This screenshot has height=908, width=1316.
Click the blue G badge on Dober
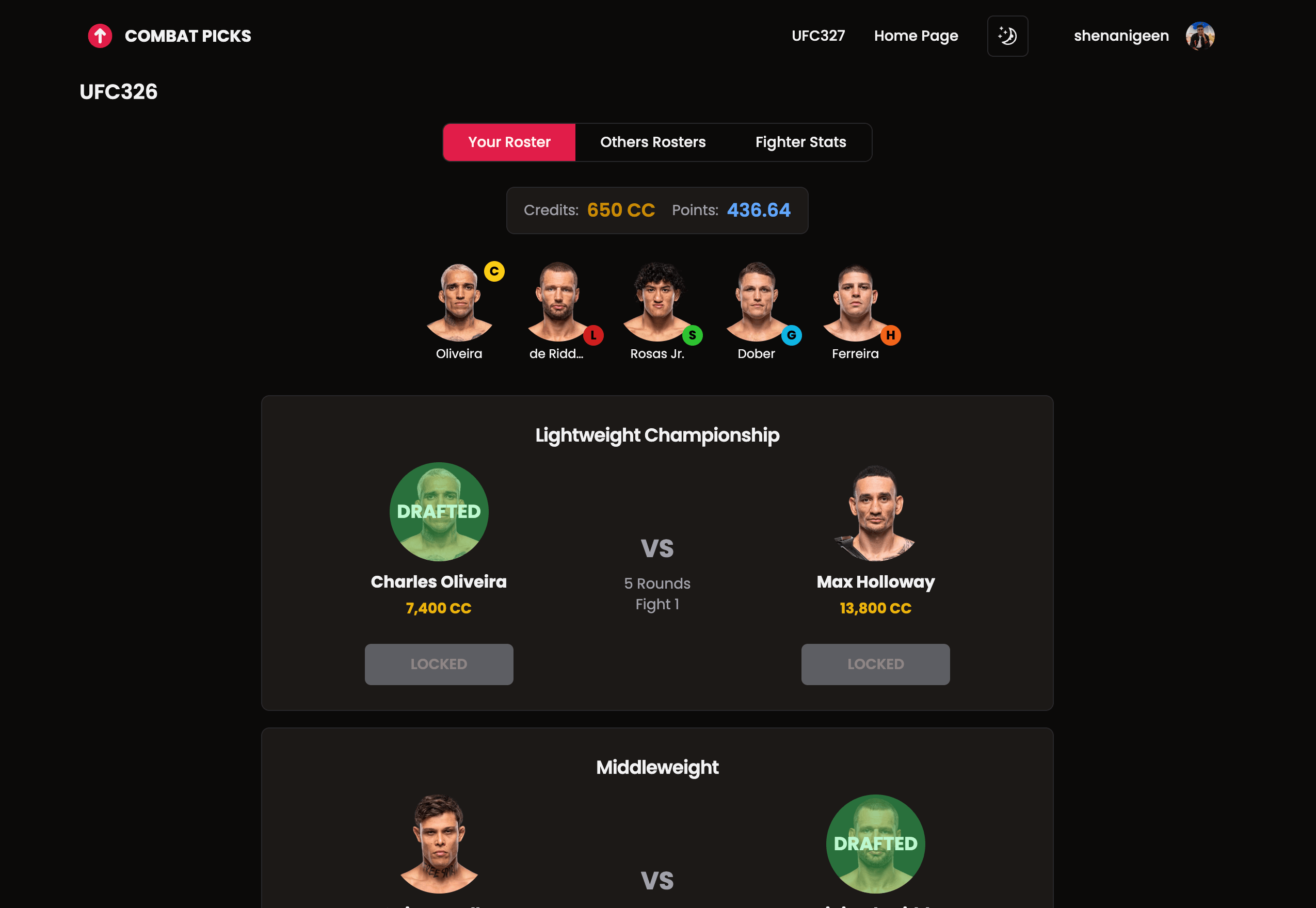point(791,335)
